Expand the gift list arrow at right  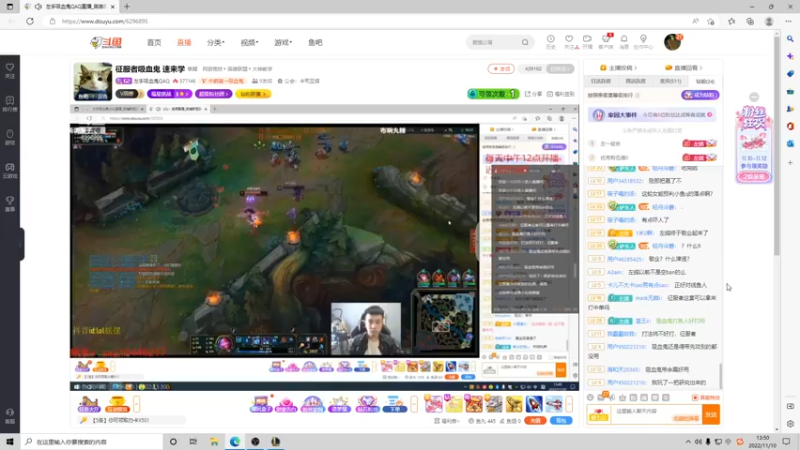[569, 404]
